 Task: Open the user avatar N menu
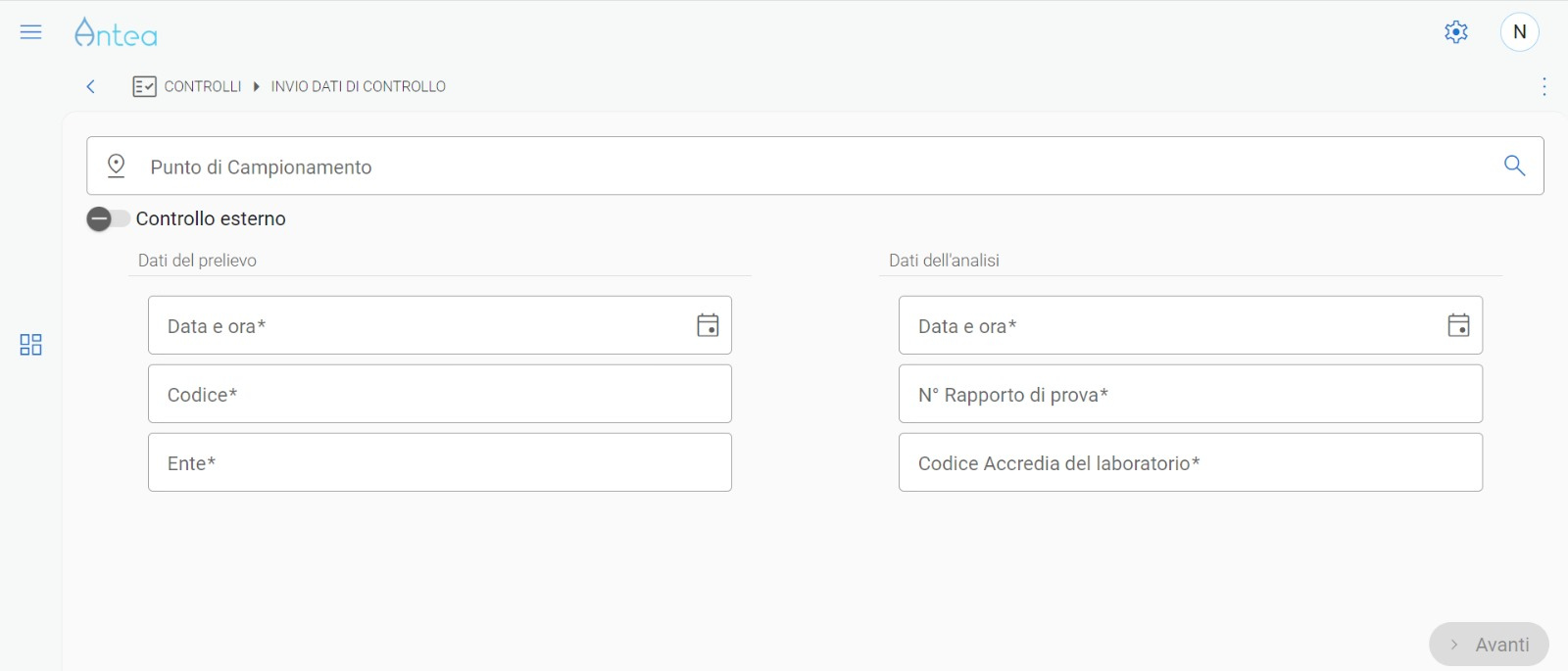pos(1520,32)
